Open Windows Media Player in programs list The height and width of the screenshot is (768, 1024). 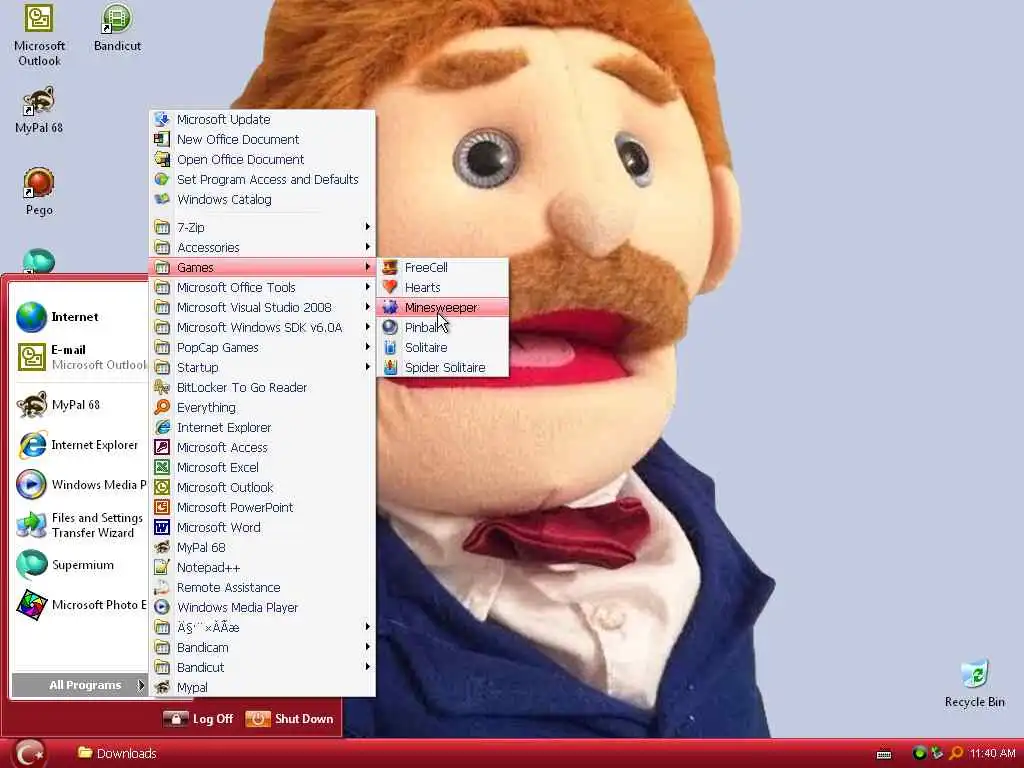coord(263,608)
